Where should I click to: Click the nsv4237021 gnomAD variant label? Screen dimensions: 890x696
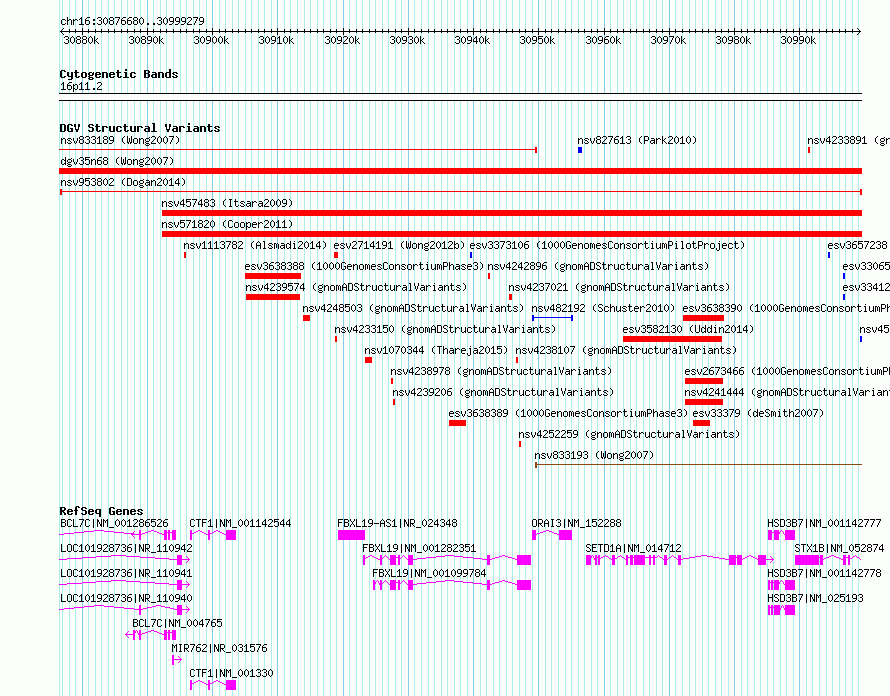tap(619, 287)
